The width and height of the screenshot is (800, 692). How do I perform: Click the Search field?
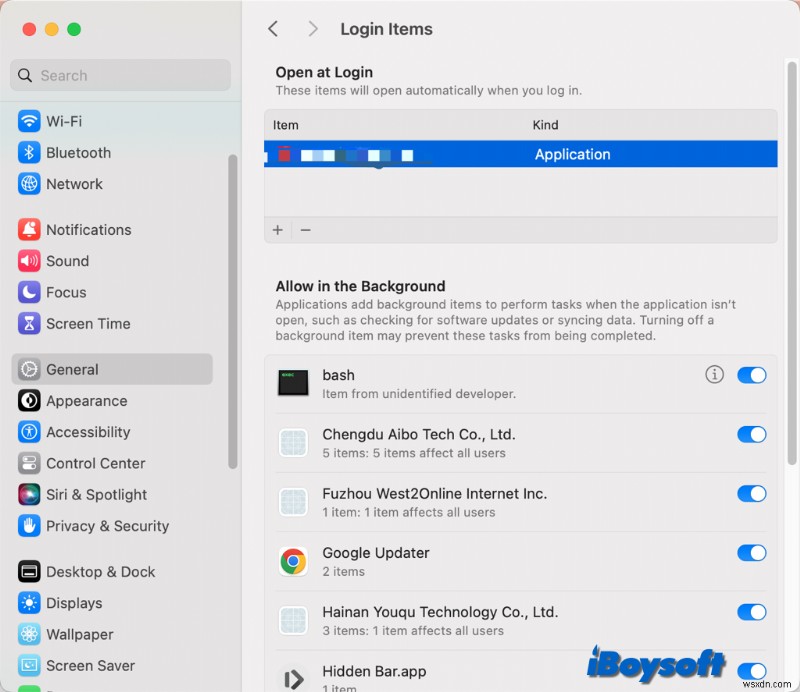pyautogui.click(x=120, y=76)
